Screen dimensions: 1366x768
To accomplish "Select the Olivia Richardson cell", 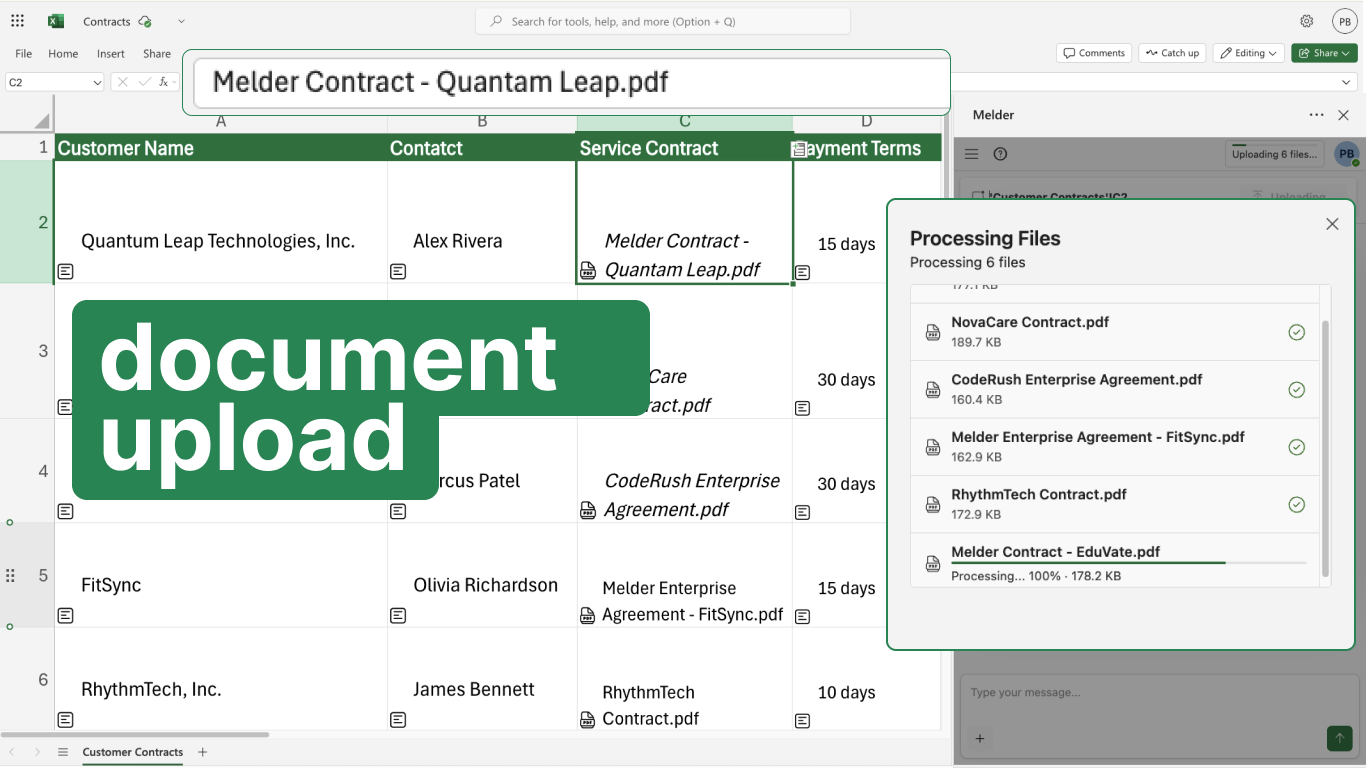I will [482, 575].
